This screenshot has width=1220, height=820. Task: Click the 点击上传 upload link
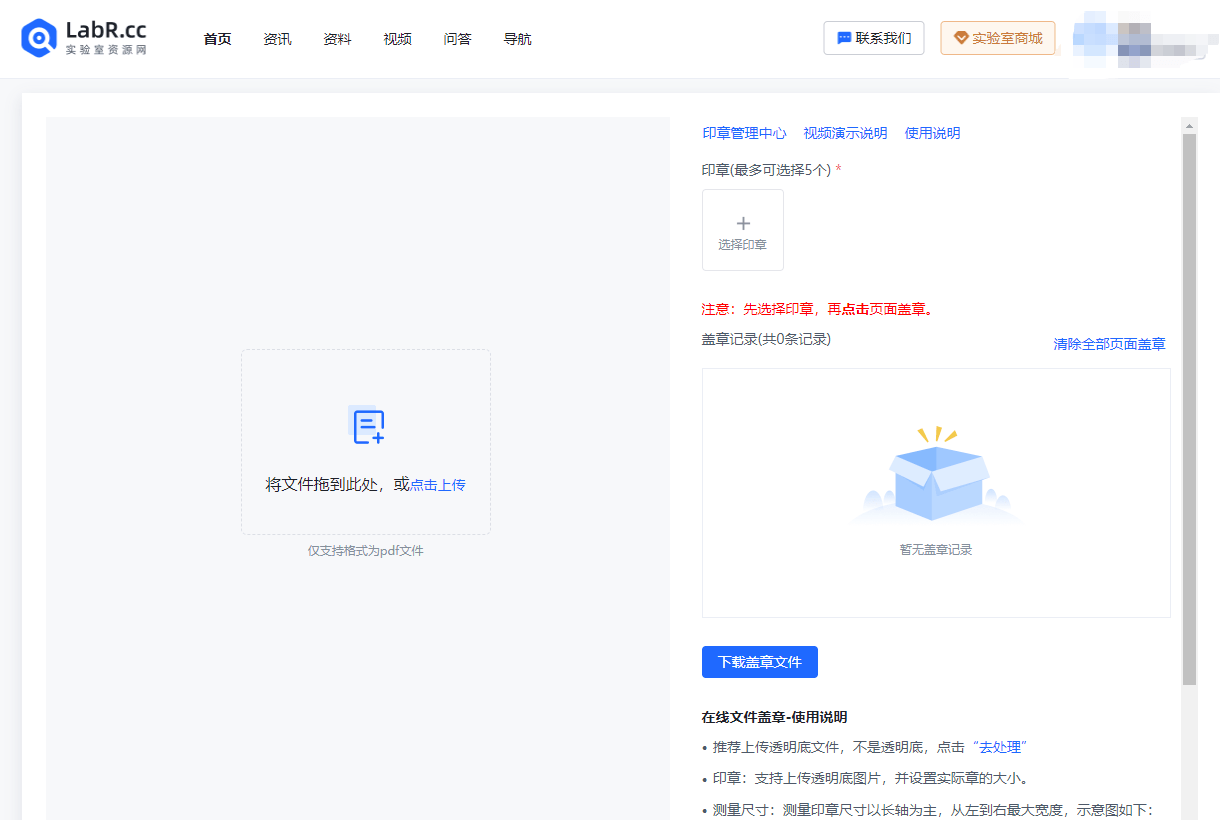[437, 485]
